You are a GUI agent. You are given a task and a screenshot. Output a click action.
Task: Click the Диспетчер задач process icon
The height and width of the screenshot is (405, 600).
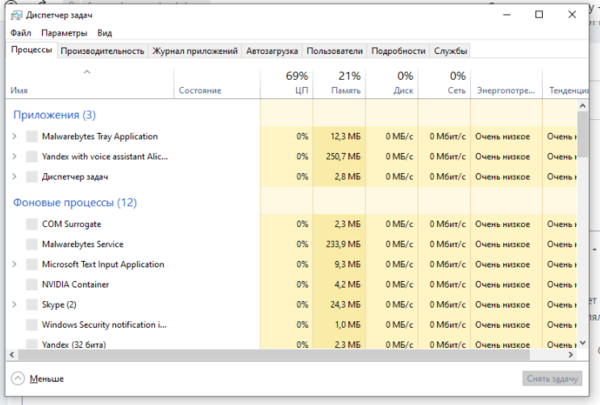[31, 176]
